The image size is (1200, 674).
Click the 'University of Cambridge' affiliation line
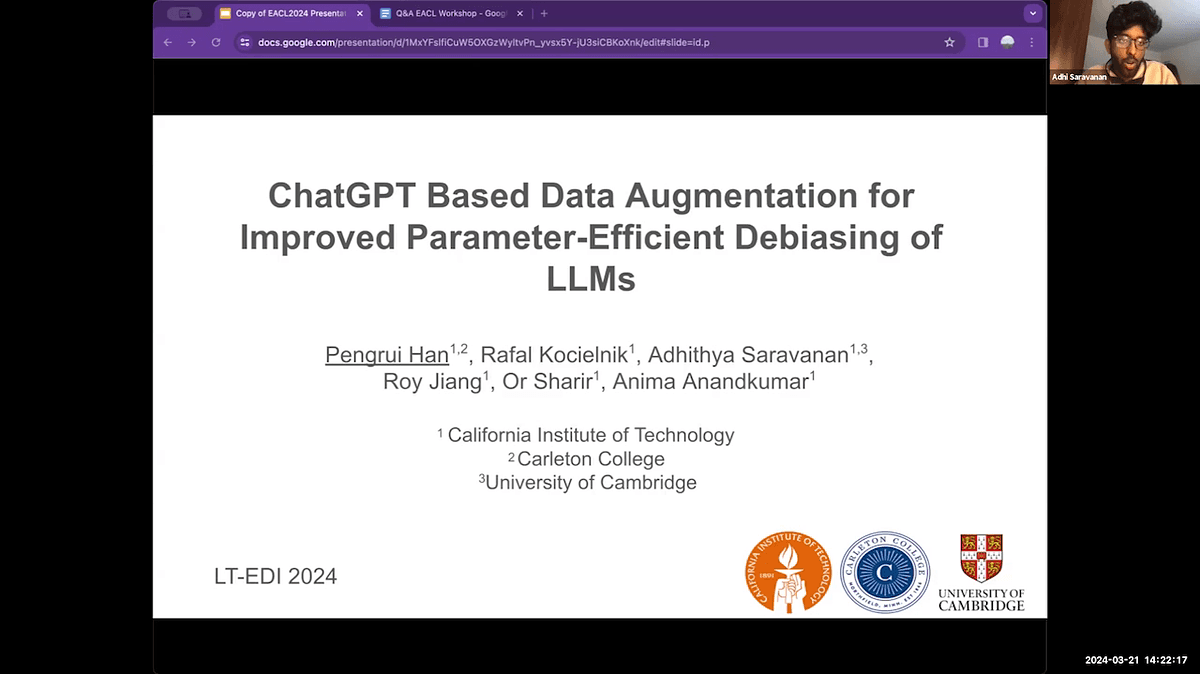(588, 483)
